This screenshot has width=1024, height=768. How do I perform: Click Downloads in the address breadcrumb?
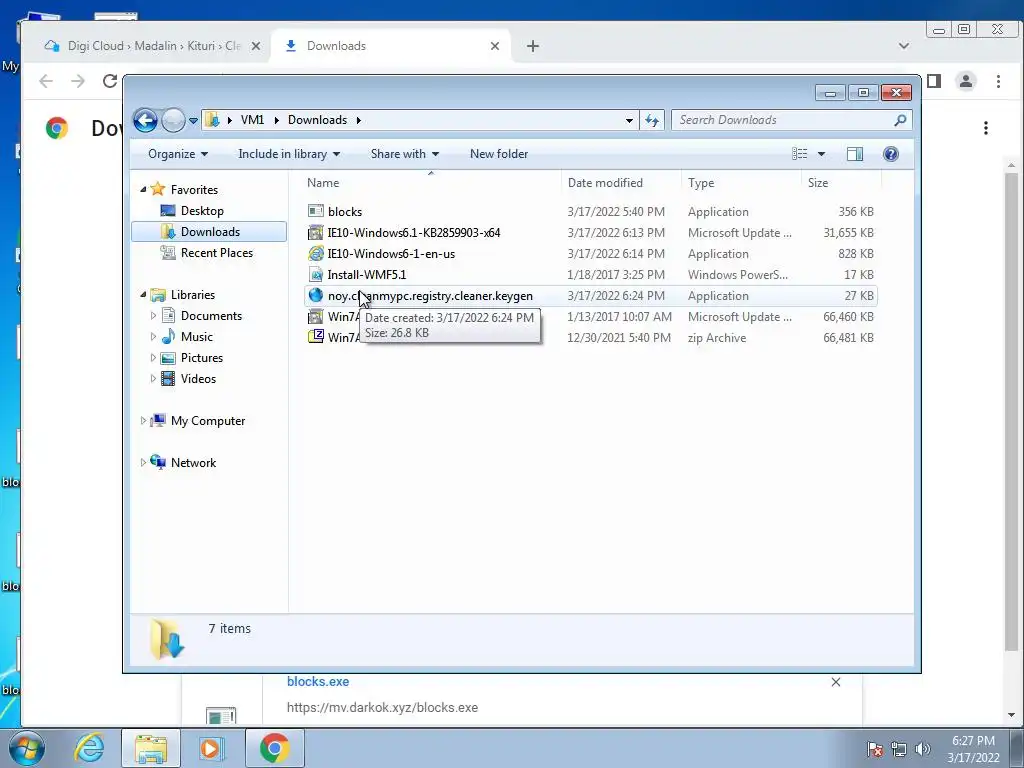click(x=317, y=120)
